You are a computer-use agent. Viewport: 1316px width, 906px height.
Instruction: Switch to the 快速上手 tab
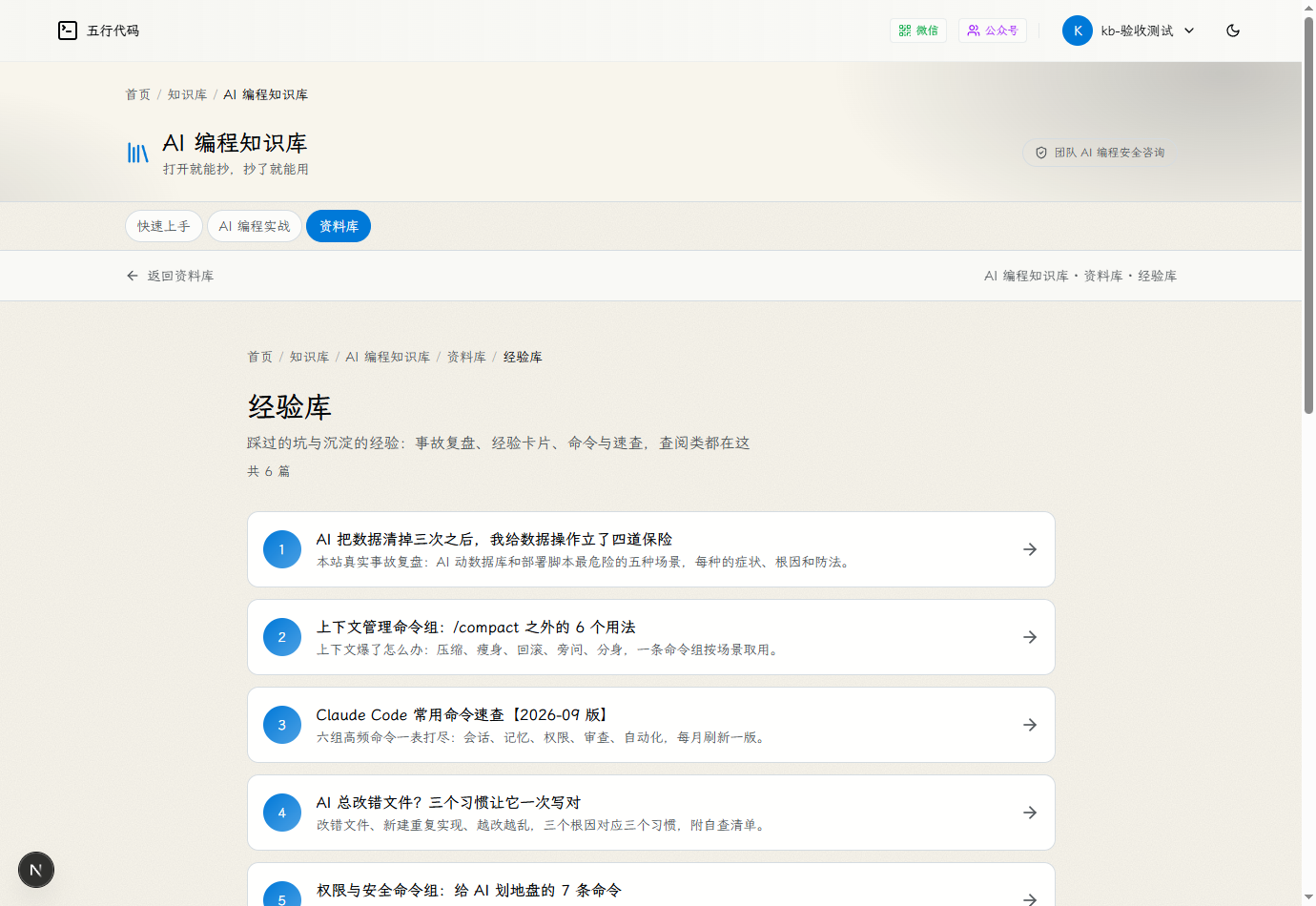click(164, 226)
